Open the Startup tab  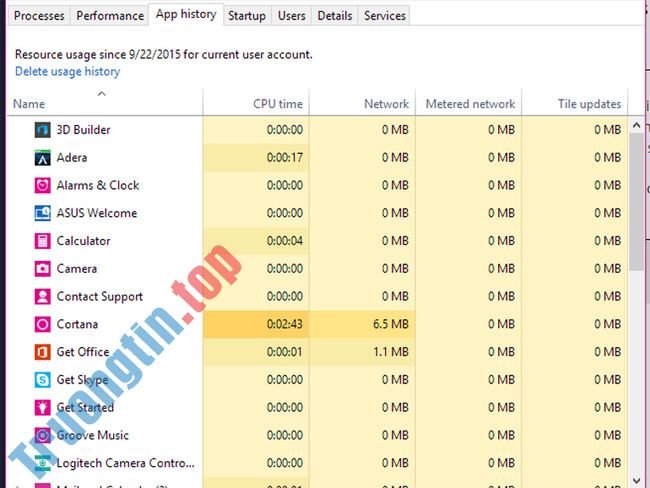coord(247,16)
